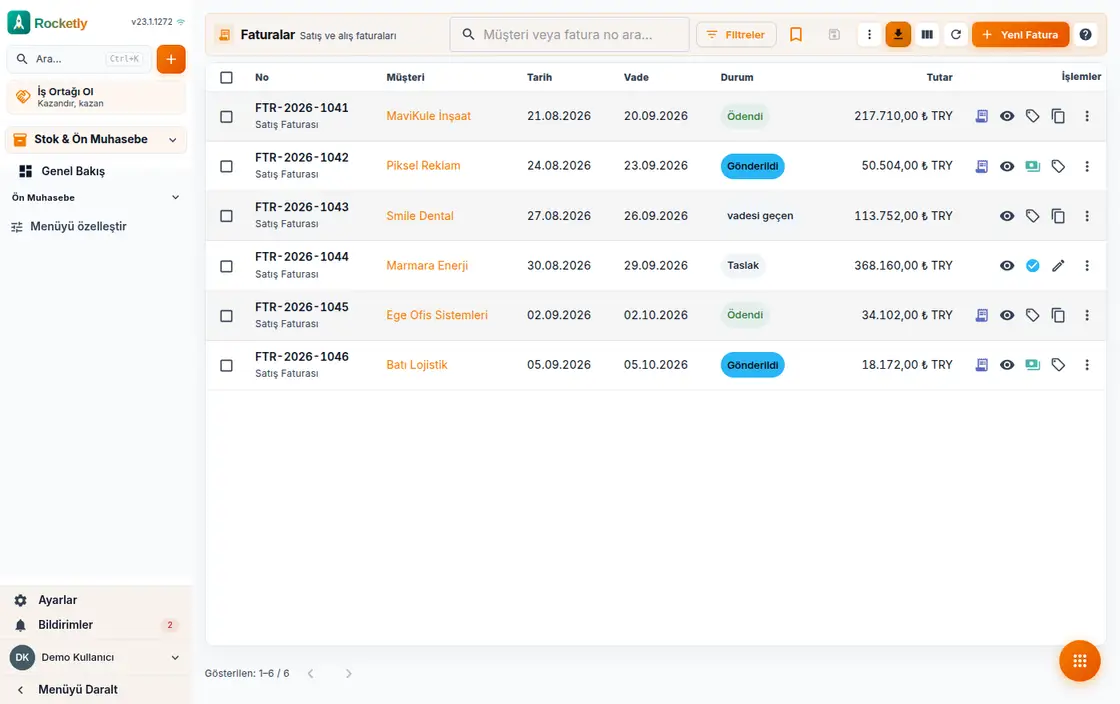The height and width of the screenshot is (704, 1120).
Task: Click the Gönderildi status badge for FTR-2026-1042
Action: 752,166
